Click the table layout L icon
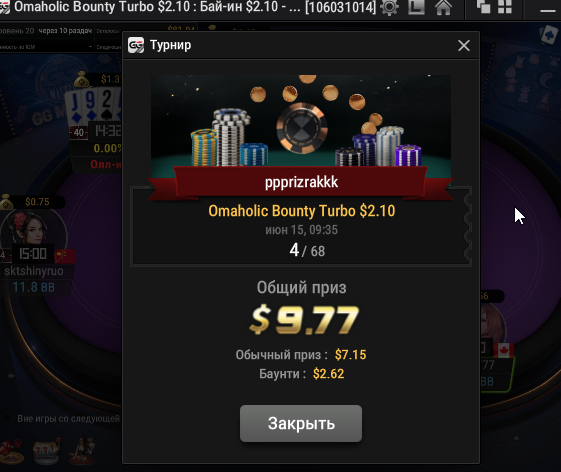 point(416,7)
